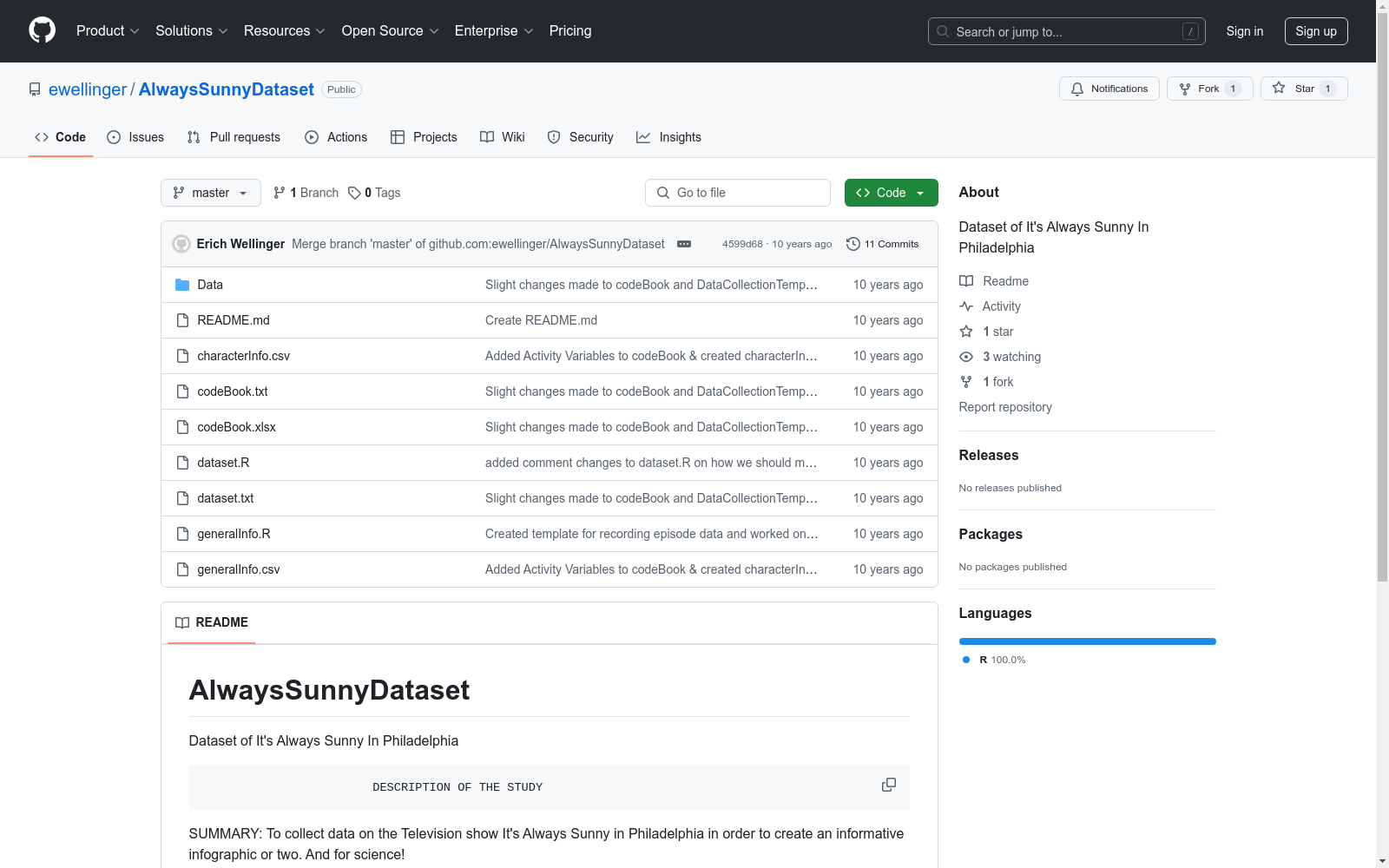Click the Sign in link
Screen dimensions: 1389x868
pos(1245,31)
